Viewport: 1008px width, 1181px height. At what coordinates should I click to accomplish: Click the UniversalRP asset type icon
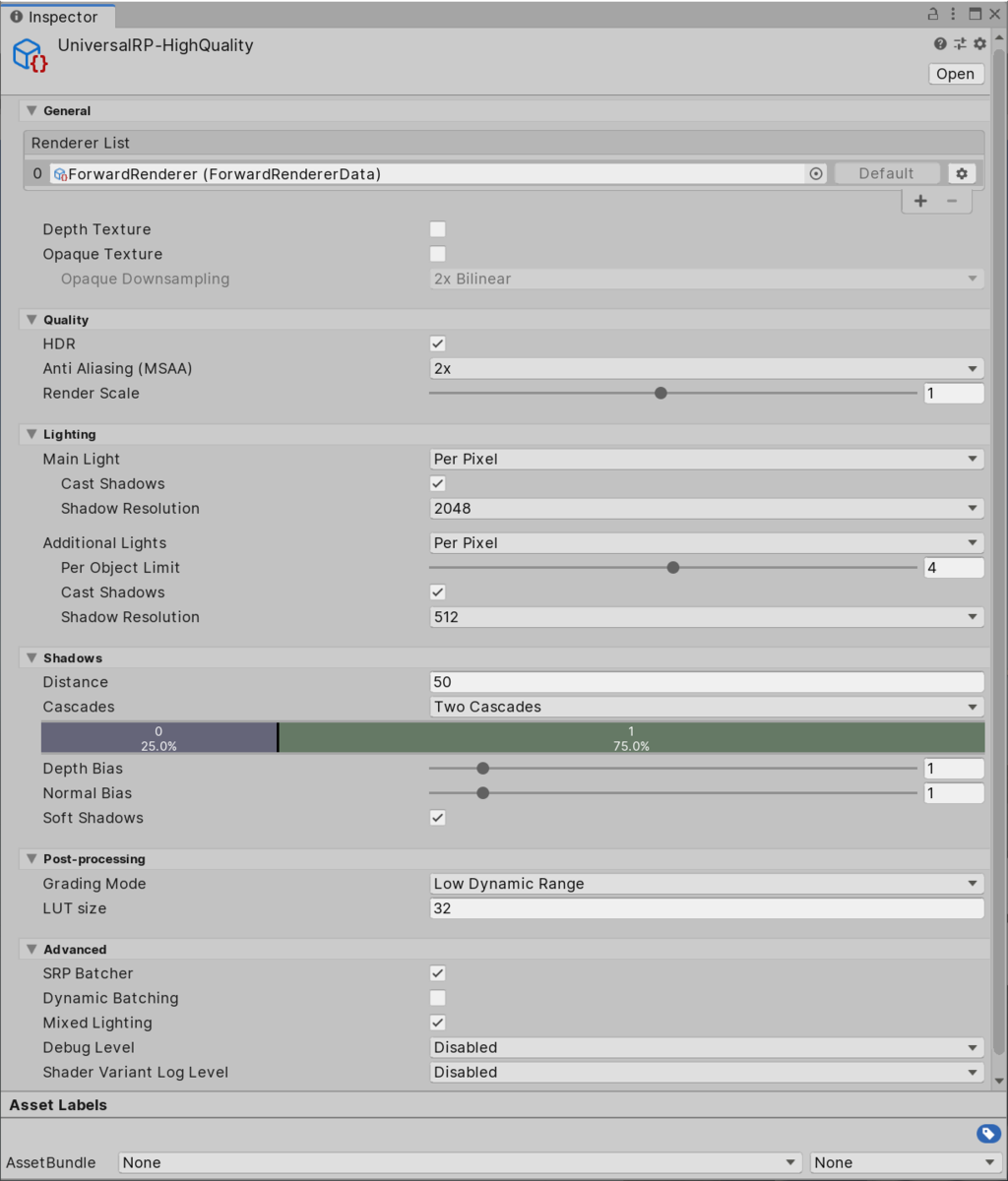point(31,55)
